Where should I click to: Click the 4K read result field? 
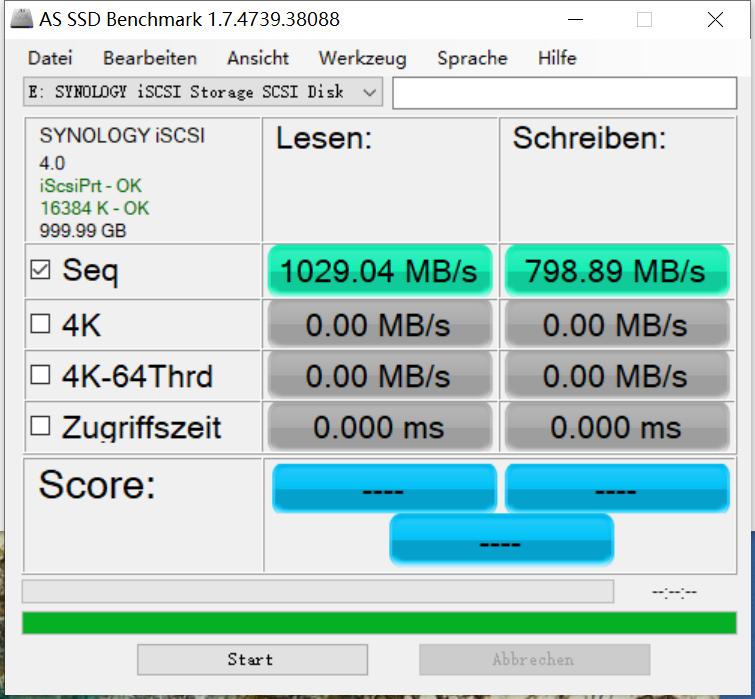(x=379, y=324)
